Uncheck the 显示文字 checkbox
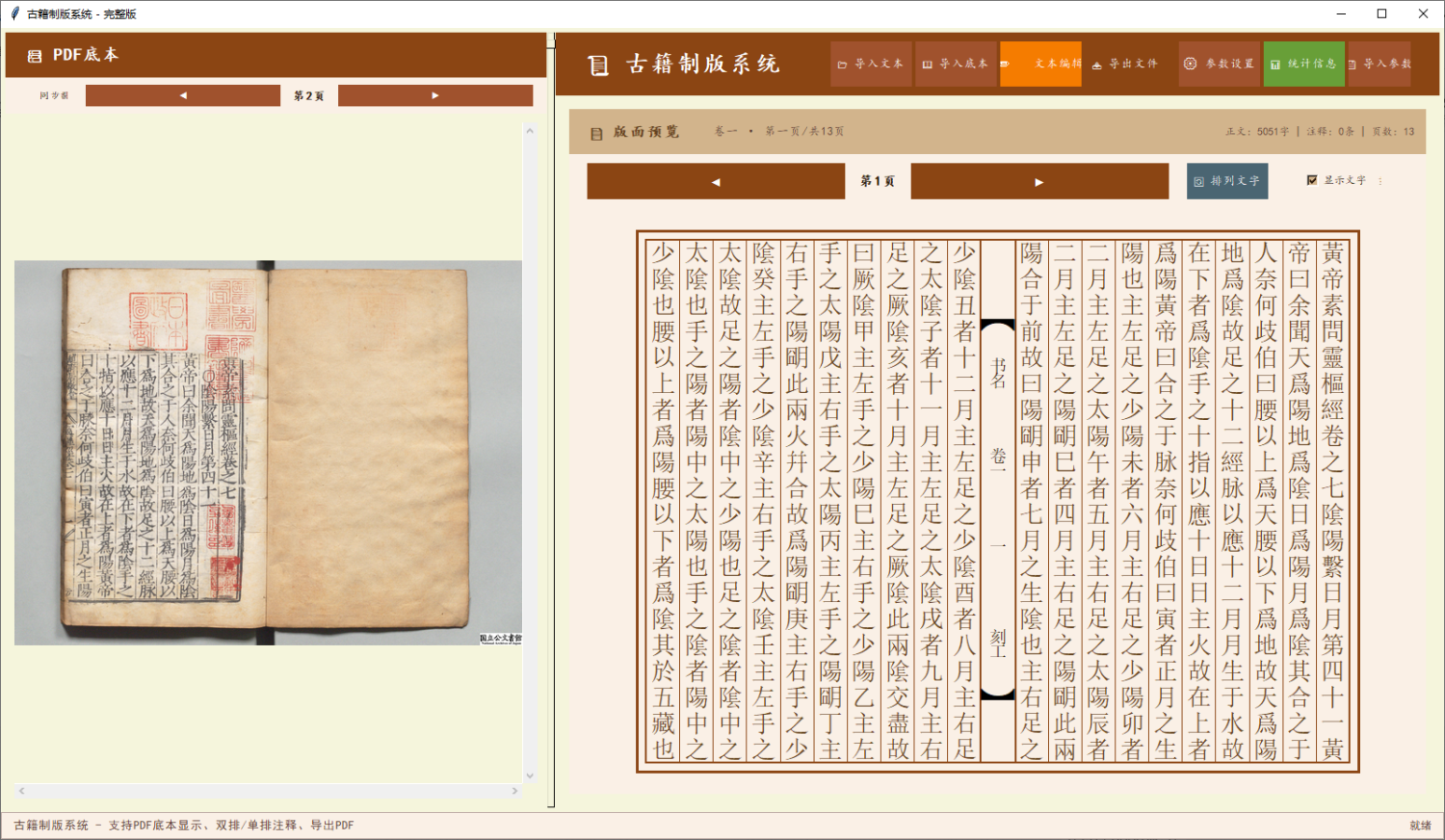 (1312, 179)
